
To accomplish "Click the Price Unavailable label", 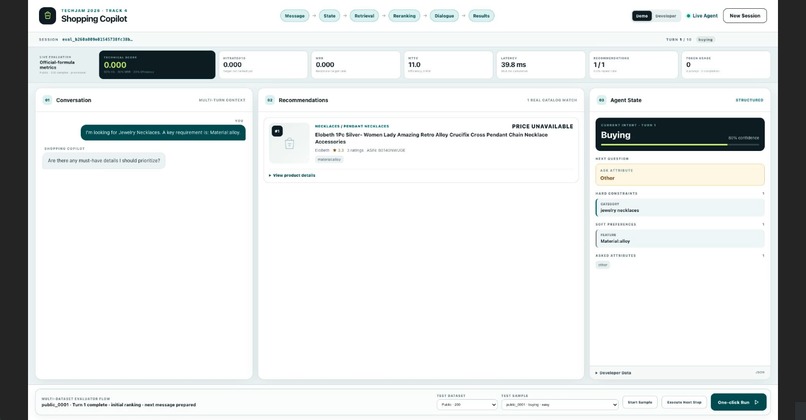I will click(542, 126).
